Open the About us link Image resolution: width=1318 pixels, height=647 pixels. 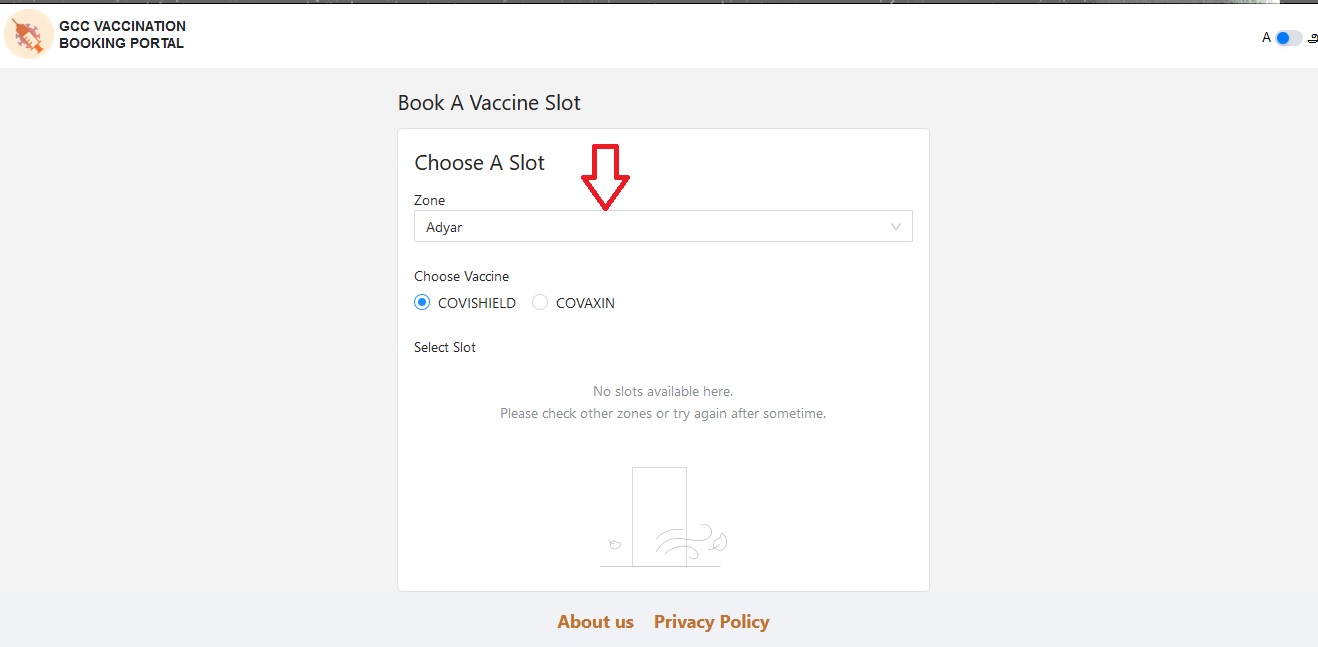pos(595,622)
